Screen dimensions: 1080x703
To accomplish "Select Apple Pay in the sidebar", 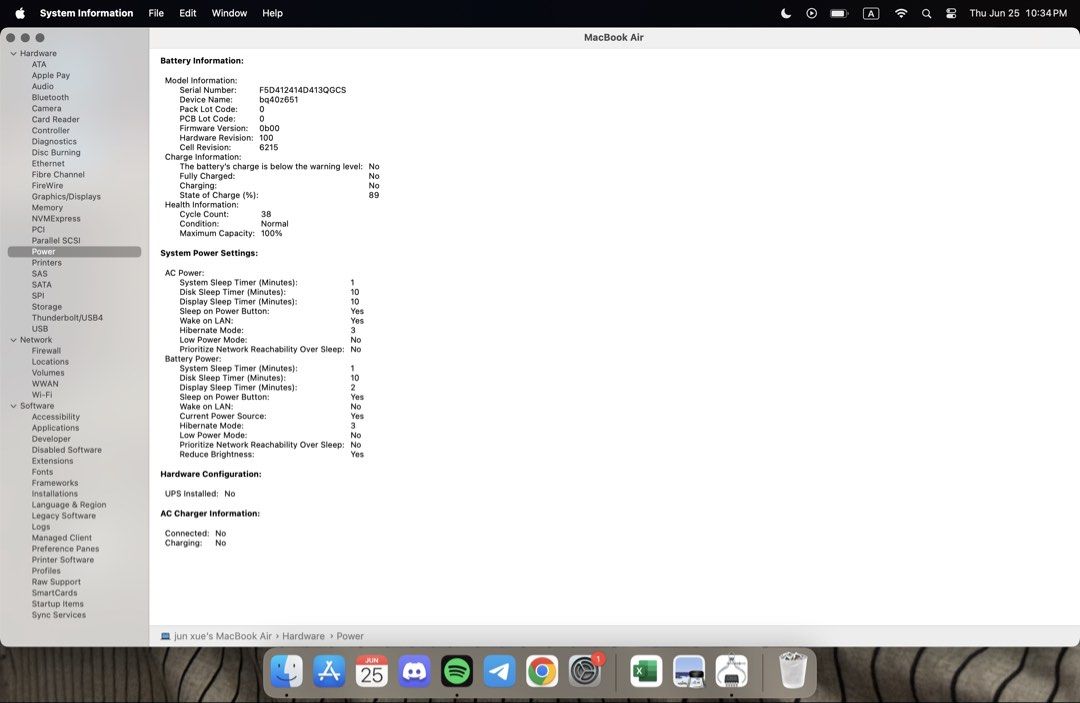I will (51, 75).
